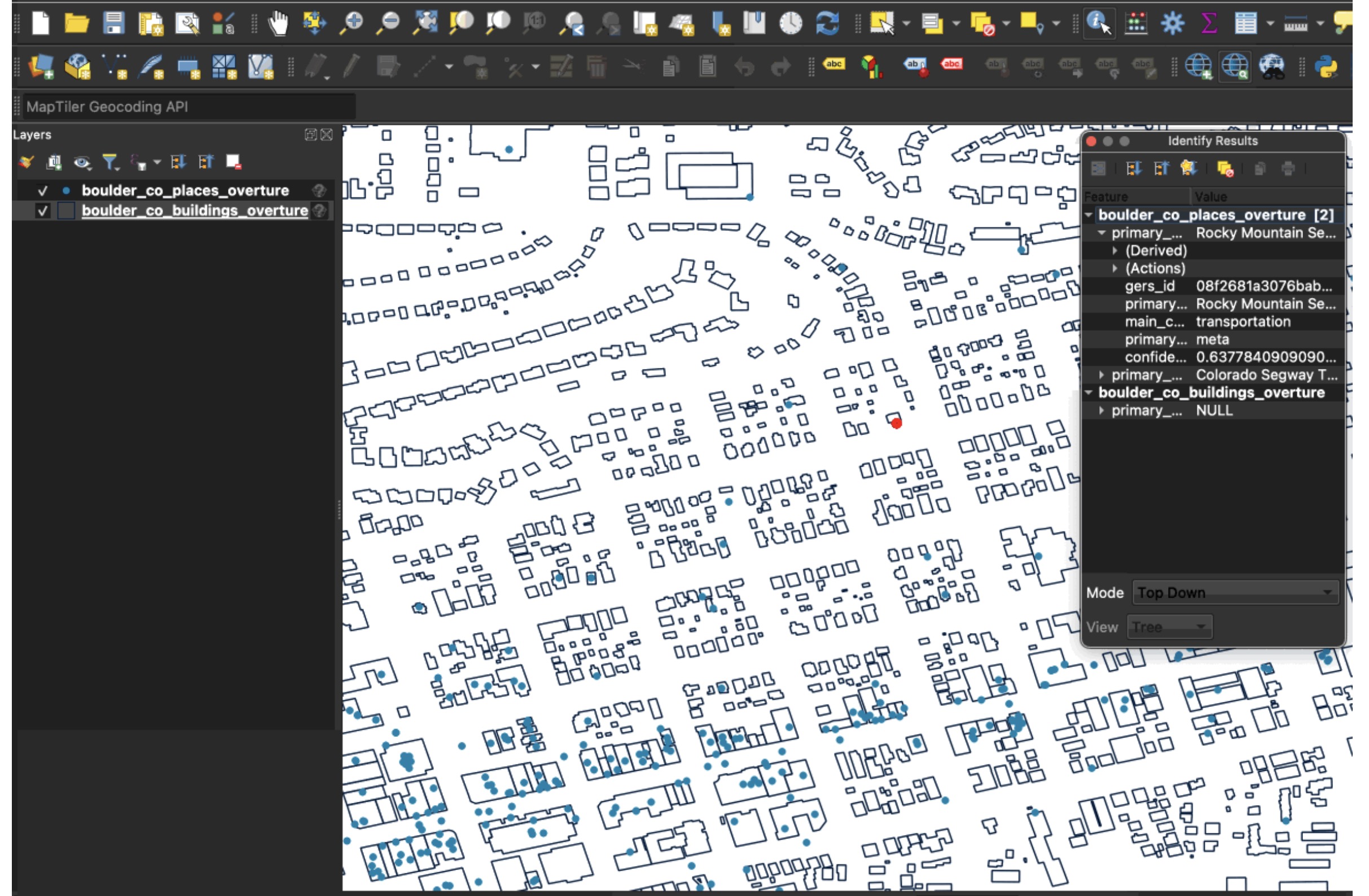Screen dimensions: 1369x896
Task: Uncheck boulder_co_places_overture layer visibility
Action: [42, 190]
